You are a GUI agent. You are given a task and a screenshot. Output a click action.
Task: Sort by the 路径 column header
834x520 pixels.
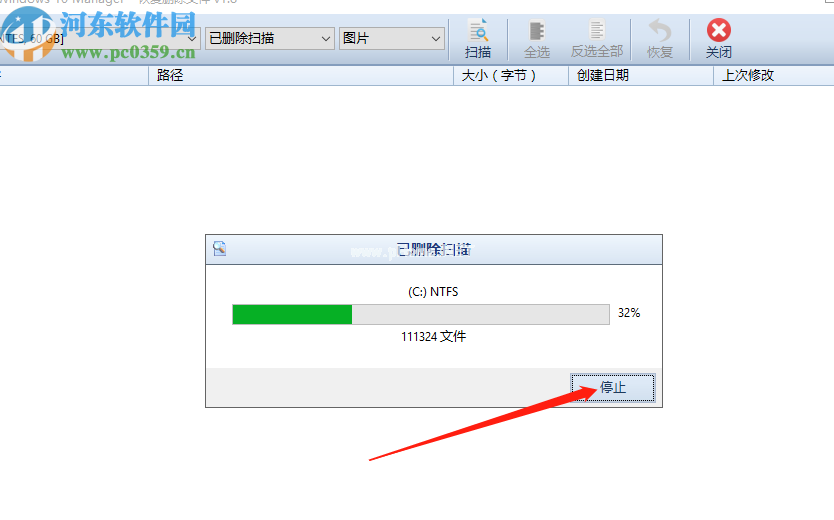tap(301, 76)
